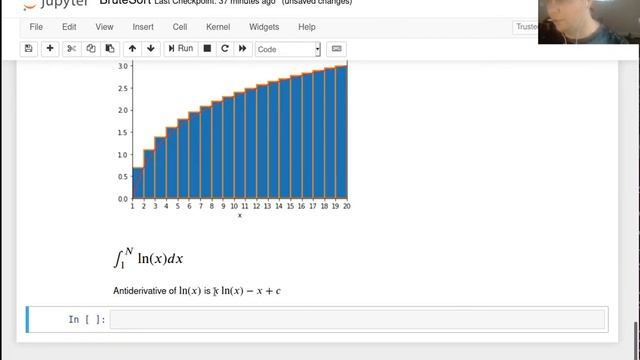Insert a cell below with plus icon

click(x=50, y=49)
